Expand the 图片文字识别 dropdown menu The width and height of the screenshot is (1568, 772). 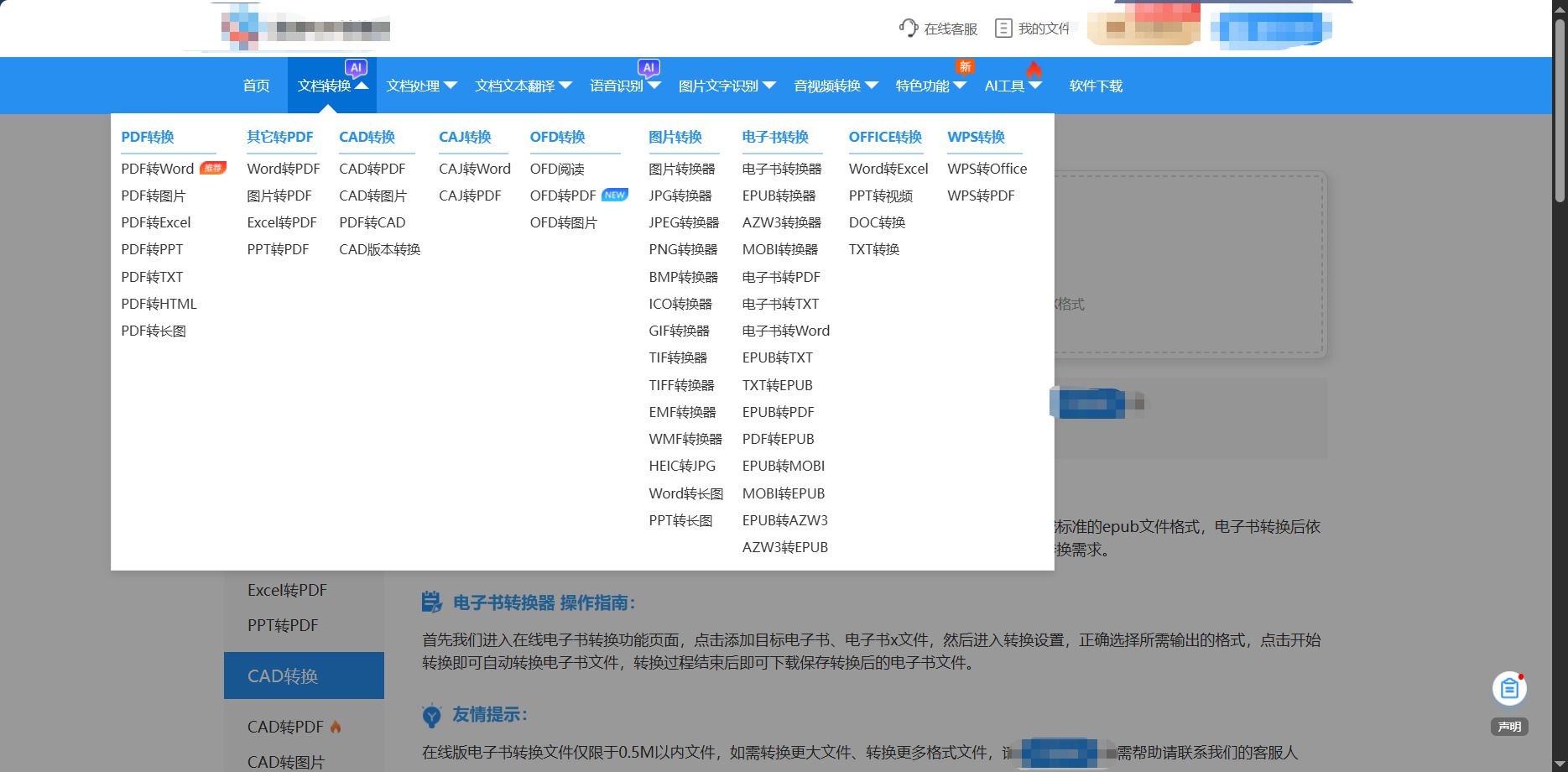coord(727,86)
